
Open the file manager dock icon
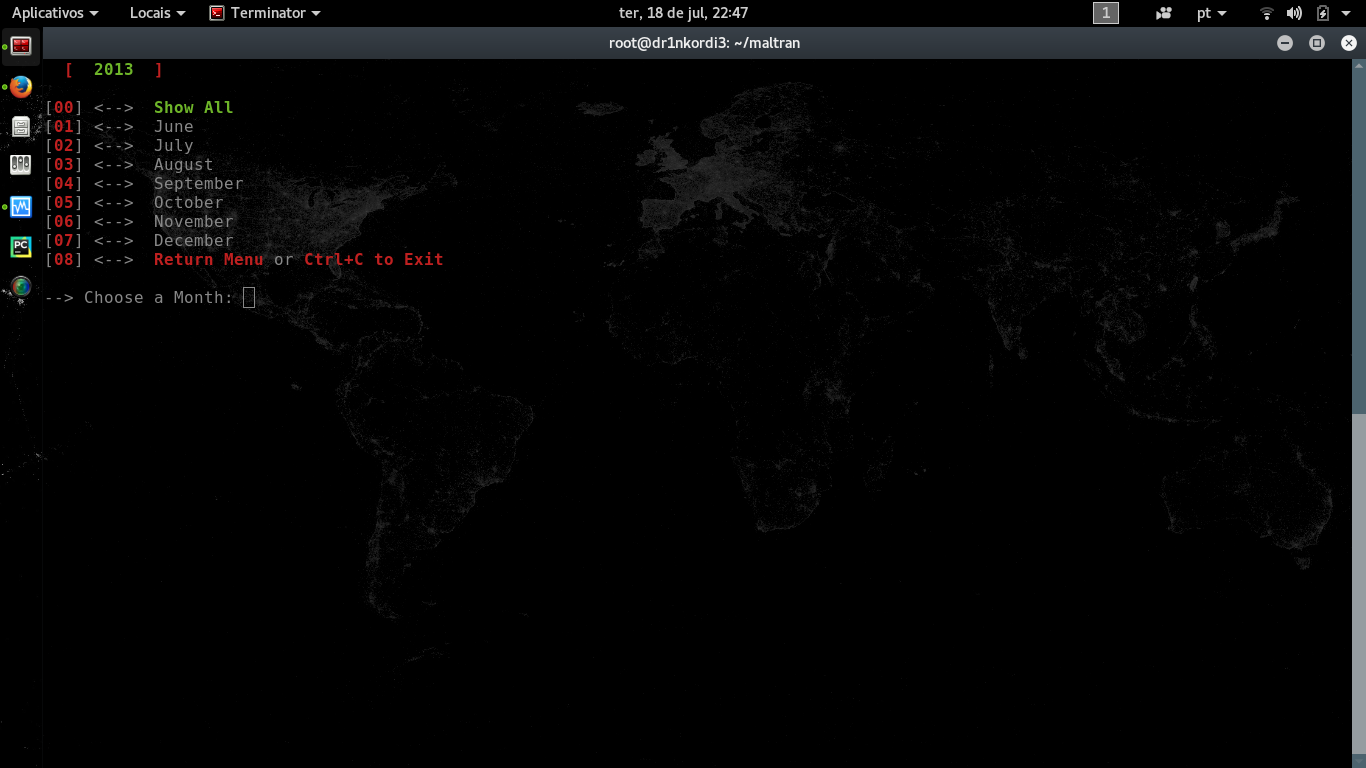click(21, 127)
